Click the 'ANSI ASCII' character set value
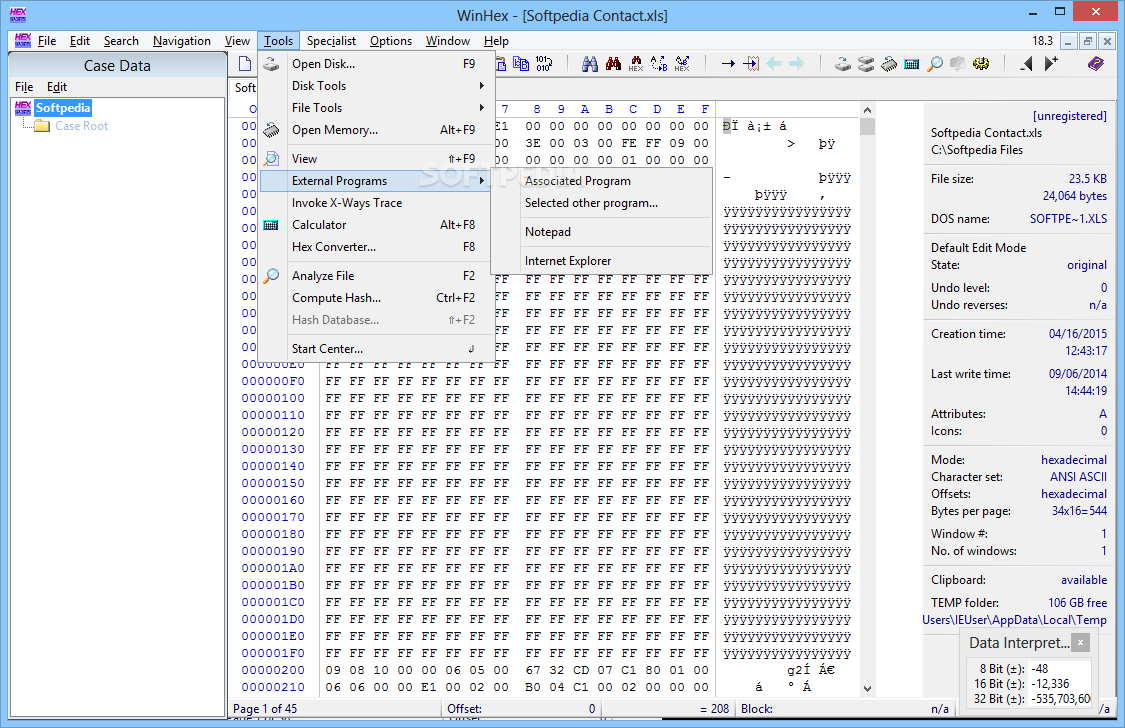Viewport: 1125px width, 728px height. click(1078, 477)
